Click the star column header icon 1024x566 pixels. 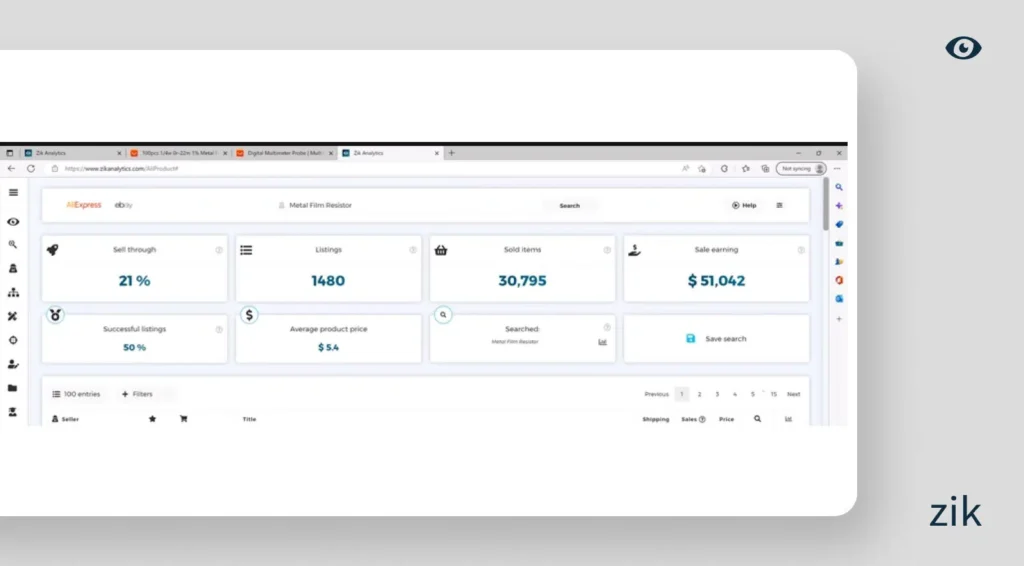(152, 420)
